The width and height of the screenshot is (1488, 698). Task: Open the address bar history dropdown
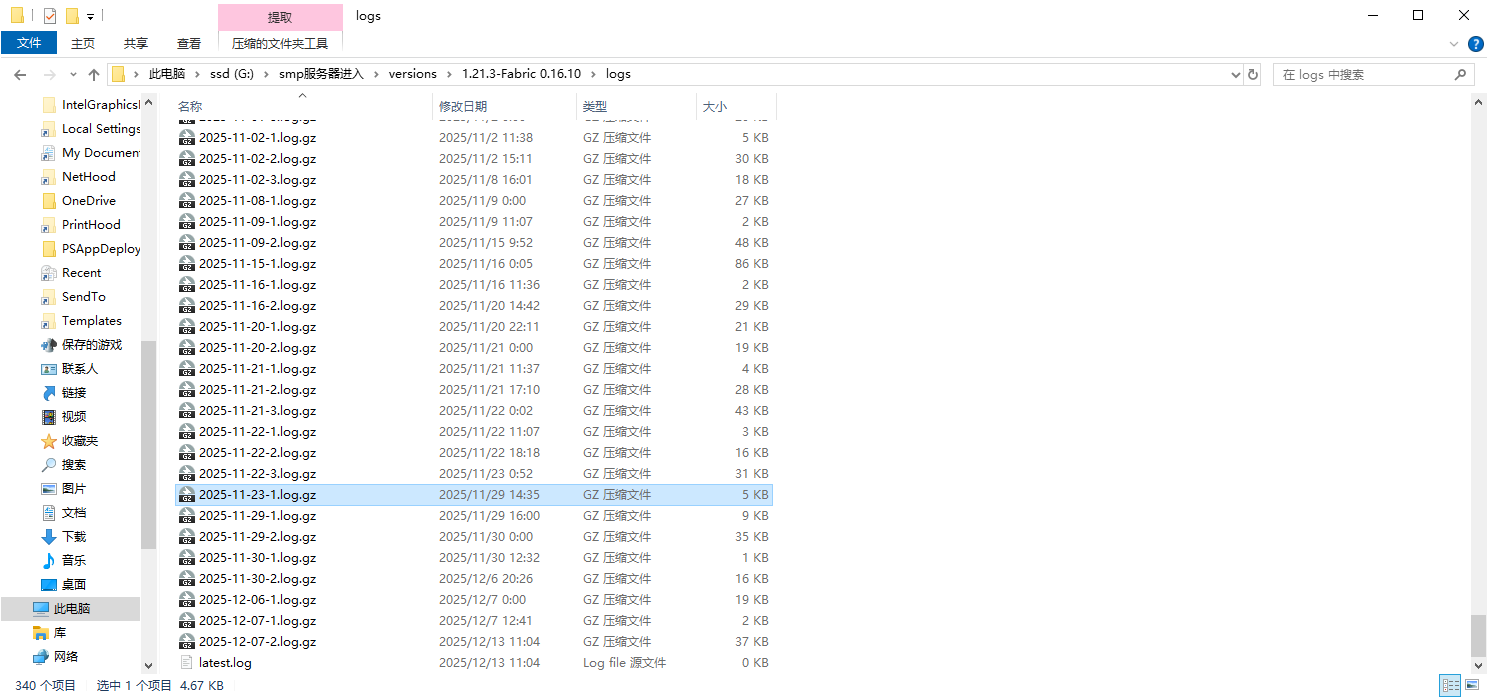pos(1235,74)
